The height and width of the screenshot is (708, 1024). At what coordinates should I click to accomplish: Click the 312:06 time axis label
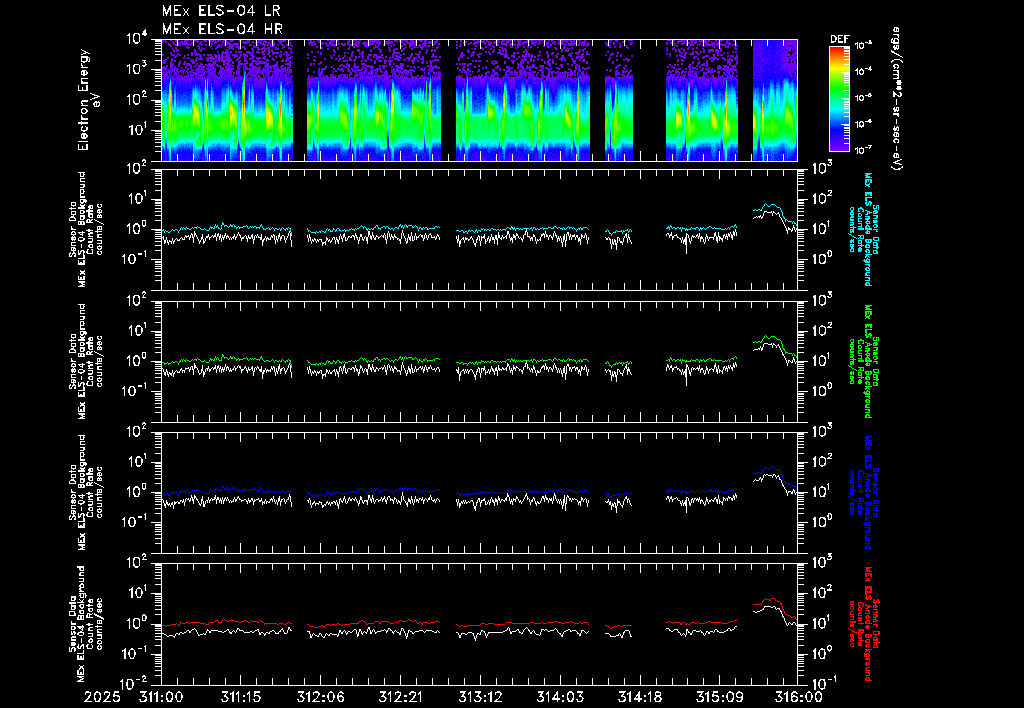coord(320,697)
